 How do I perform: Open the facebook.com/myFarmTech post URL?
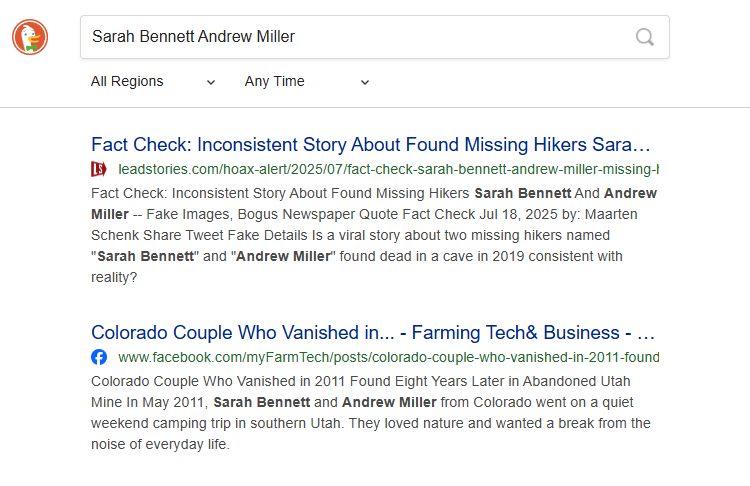388,357
